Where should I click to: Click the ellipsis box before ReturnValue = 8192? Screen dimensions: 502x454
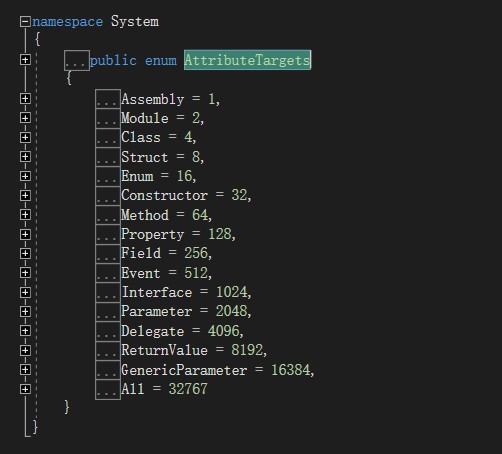108,351
